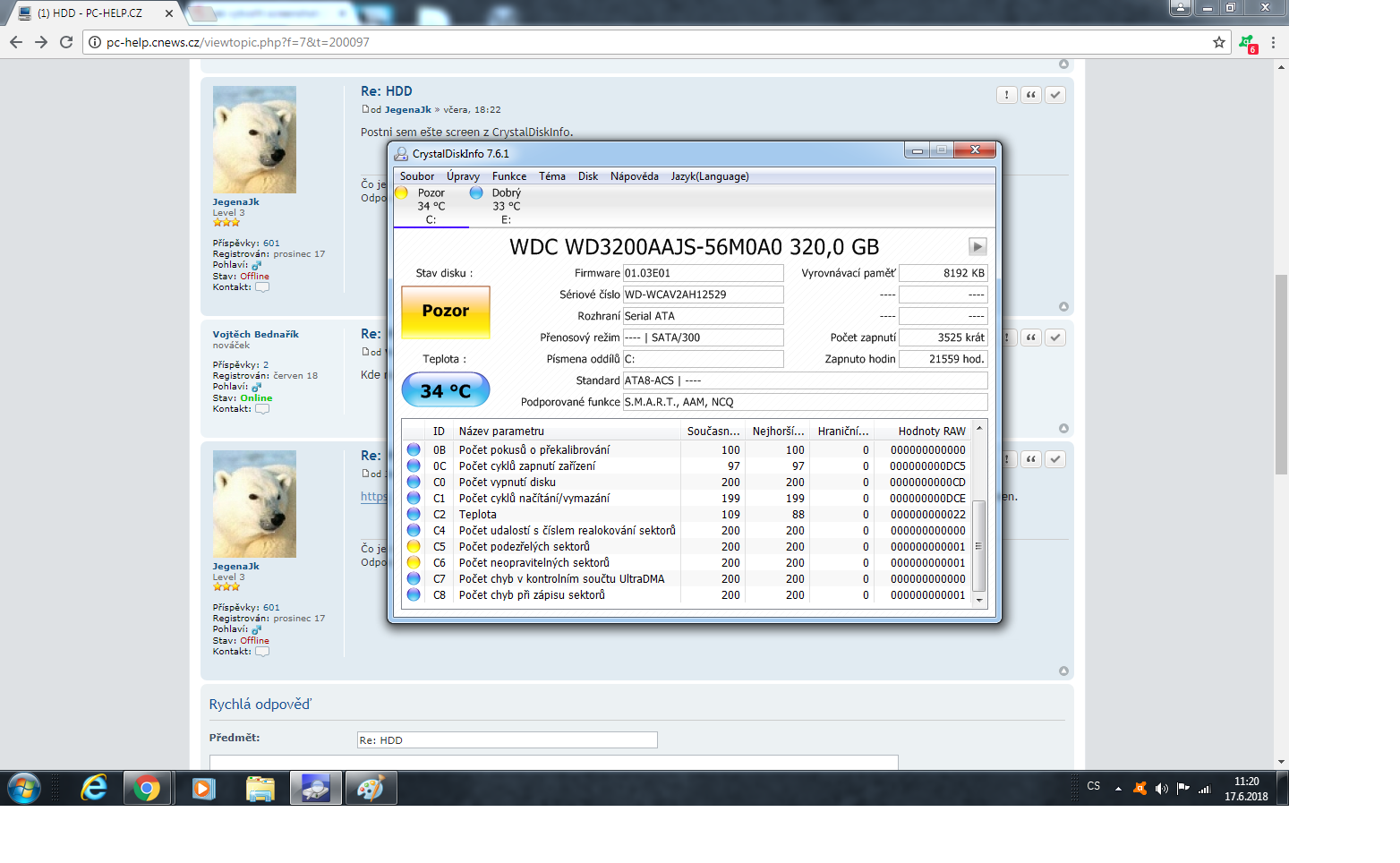Bookmark this page with the star icon

(1218, 42)
